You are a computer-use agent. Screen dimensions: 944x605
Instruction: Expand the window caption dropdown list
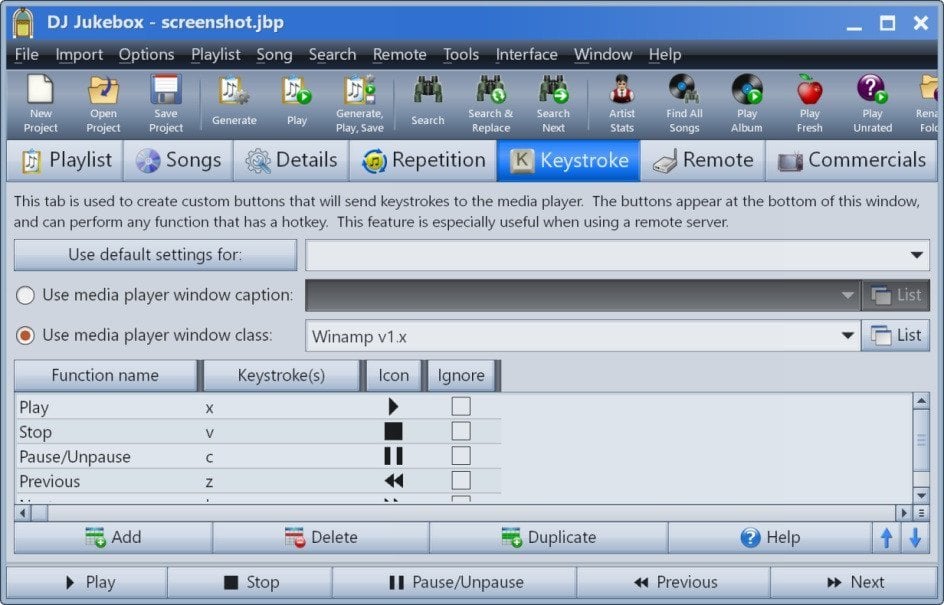click(849, 294)
